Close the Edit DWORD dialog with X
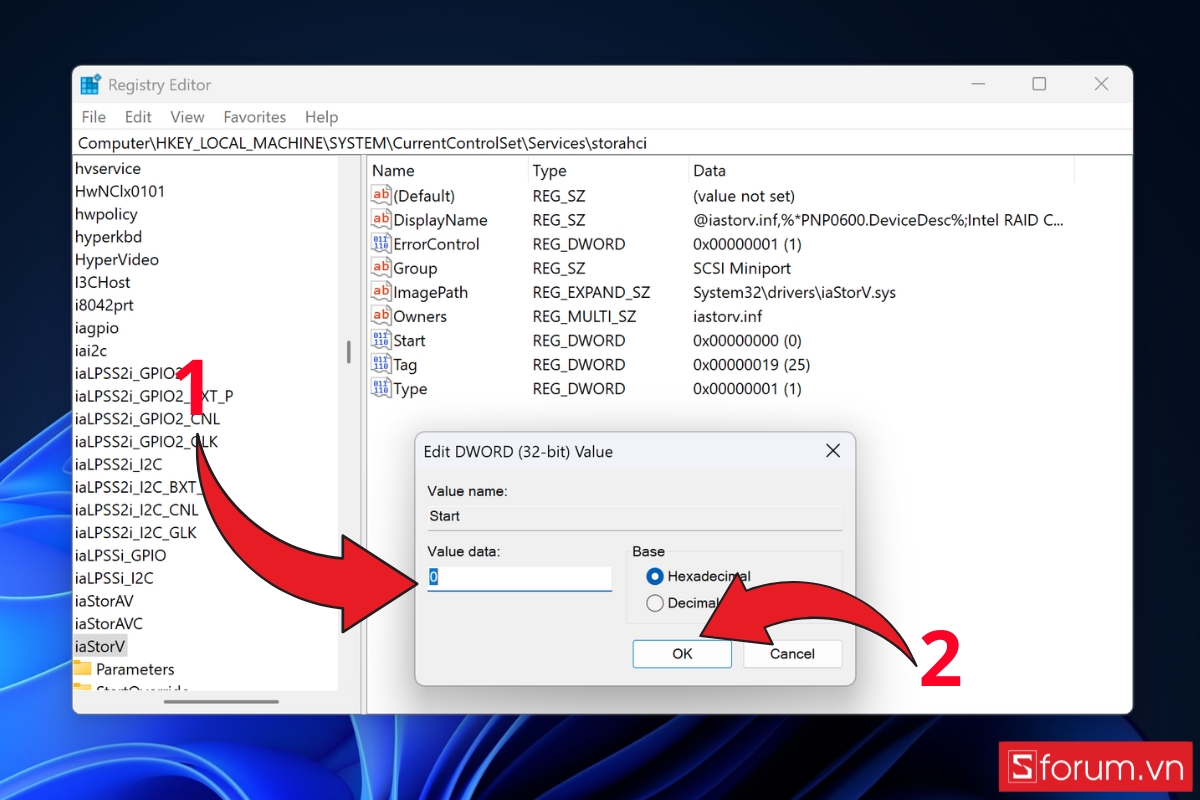Image resolution: width=1200 pixels, height=800 pixels. tap(832, 452)
